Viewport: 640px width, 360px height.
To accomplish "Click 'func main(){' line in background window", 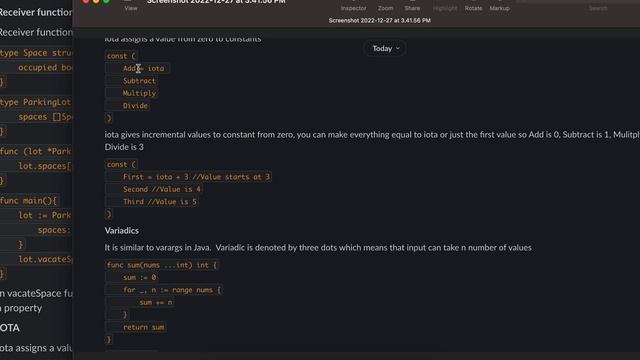I will (x=29, y=201).
